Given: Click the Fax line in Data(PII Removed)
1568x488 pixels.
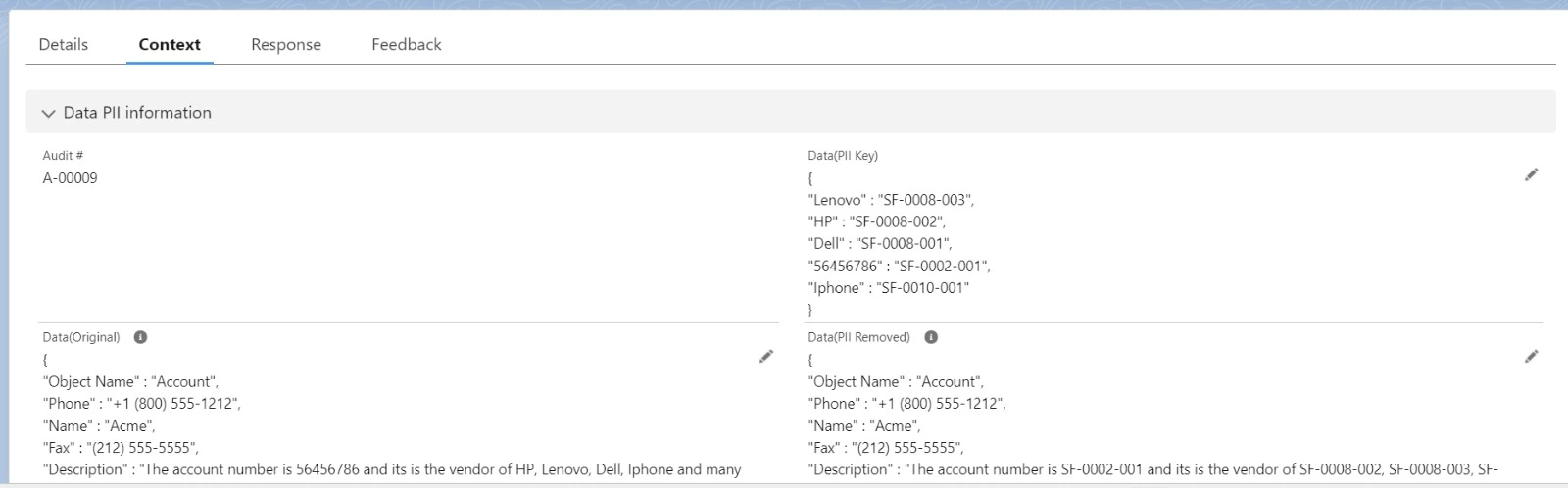Looking at the screenshot, I should (885, 448).
